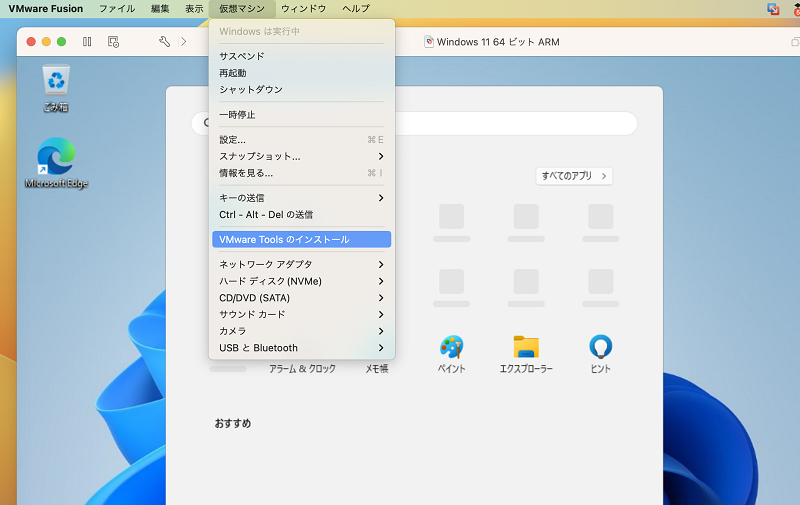
Task: Click the アラーム & クロック app label
Action: 303,368
